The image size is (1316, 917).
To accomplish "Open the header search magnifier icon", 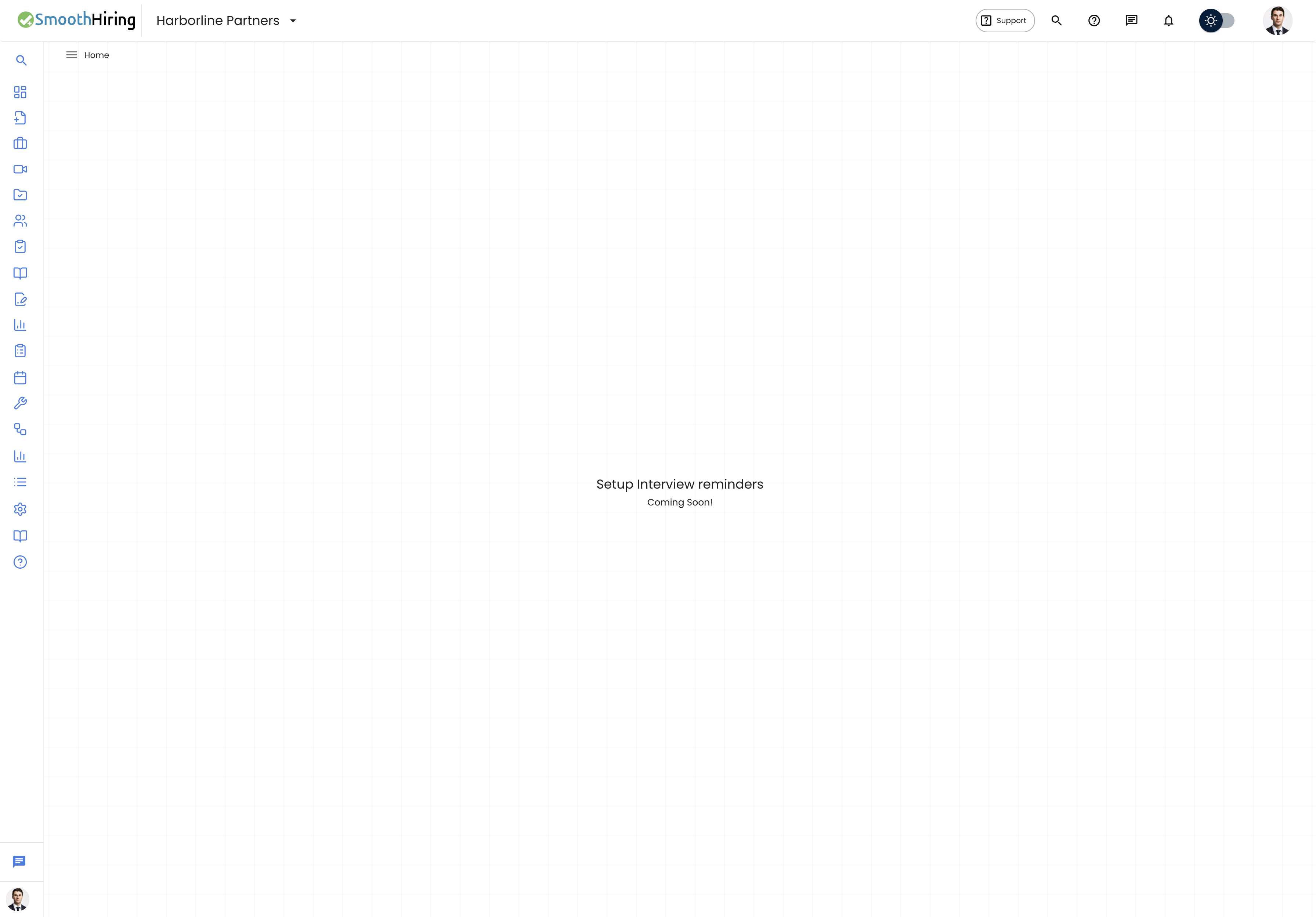I will coord(1056,21).
